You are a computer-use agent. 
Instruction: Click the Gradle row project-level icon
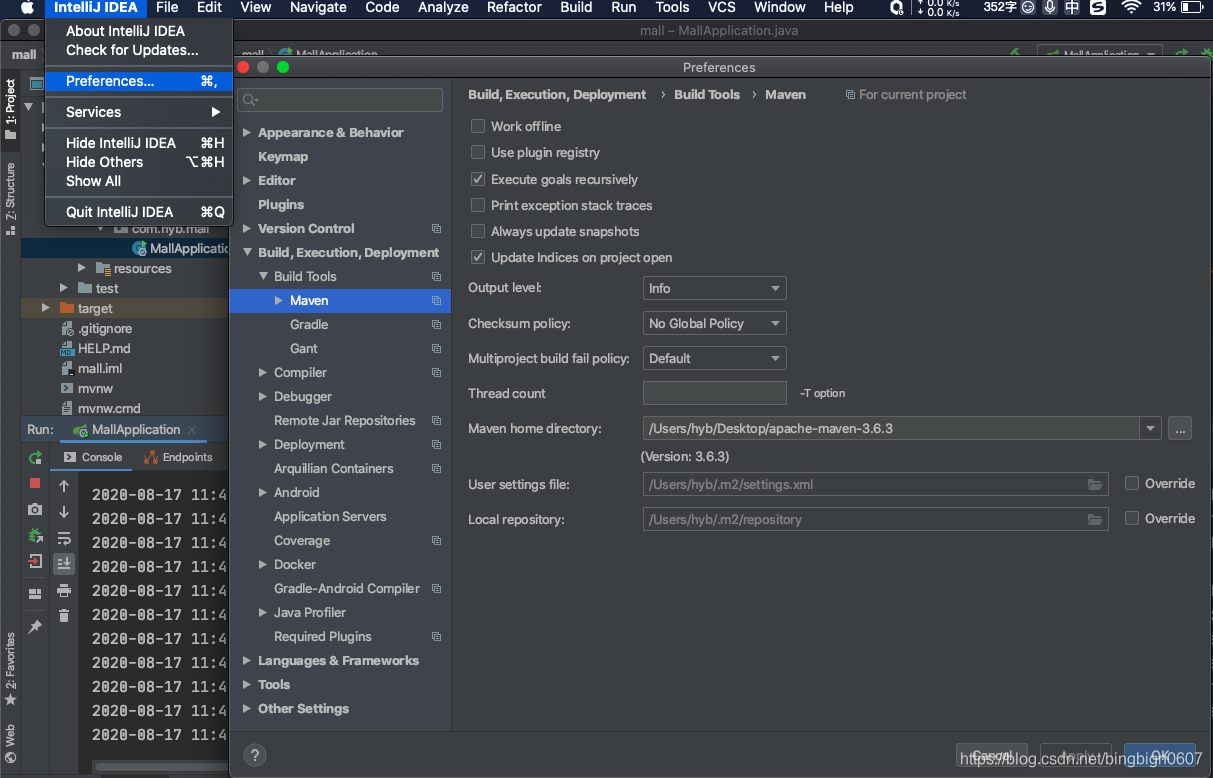click(436, 325)
